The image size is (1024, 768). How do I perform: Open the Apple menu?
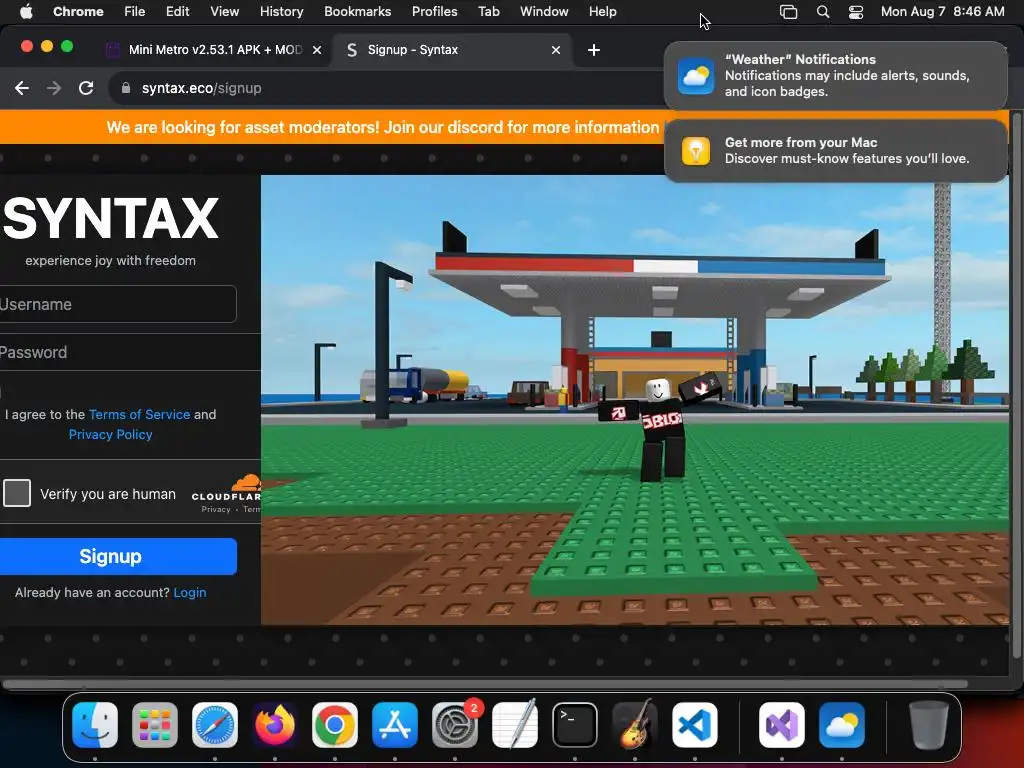point(26,12)
